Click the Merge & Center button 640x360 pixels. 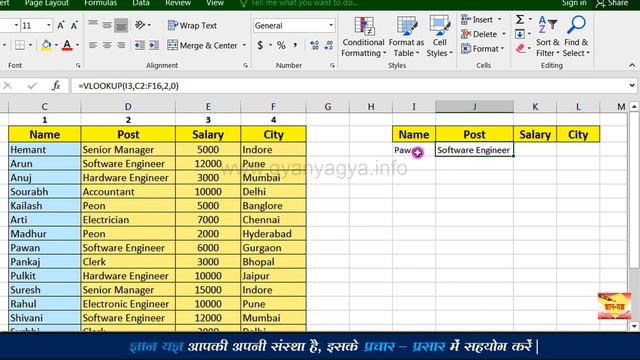(202, 45)
